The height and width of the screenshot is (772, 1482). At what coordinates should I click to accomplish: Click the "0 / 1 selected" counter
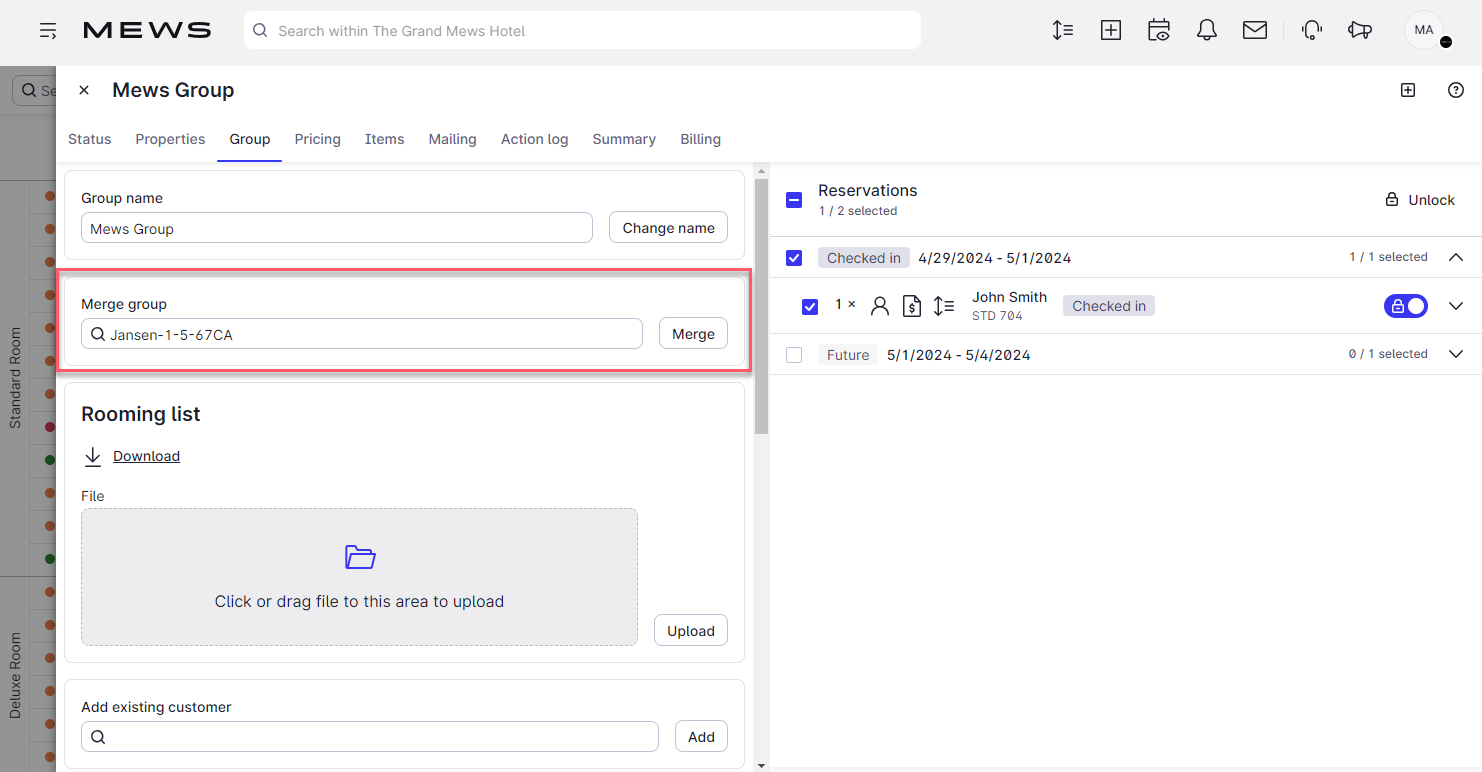[x=1388, y=354]
